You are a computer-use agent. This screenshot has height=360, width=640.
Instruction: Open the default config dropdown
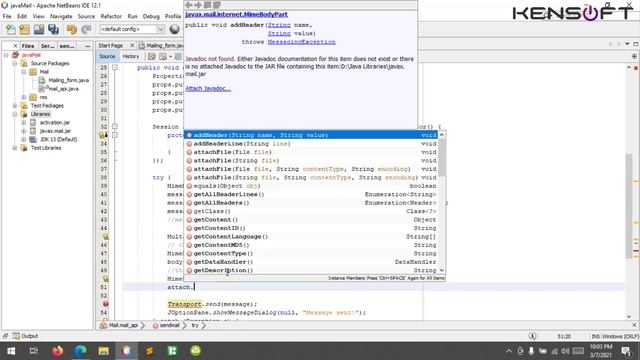pyautogui.click(x=132, y=29)
